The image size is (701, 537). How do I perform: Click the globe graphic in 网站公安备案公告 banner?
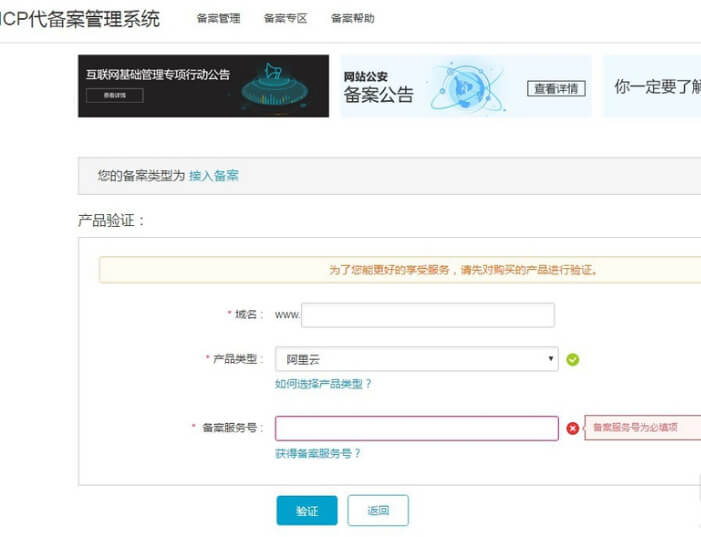(x=467, y=87)
